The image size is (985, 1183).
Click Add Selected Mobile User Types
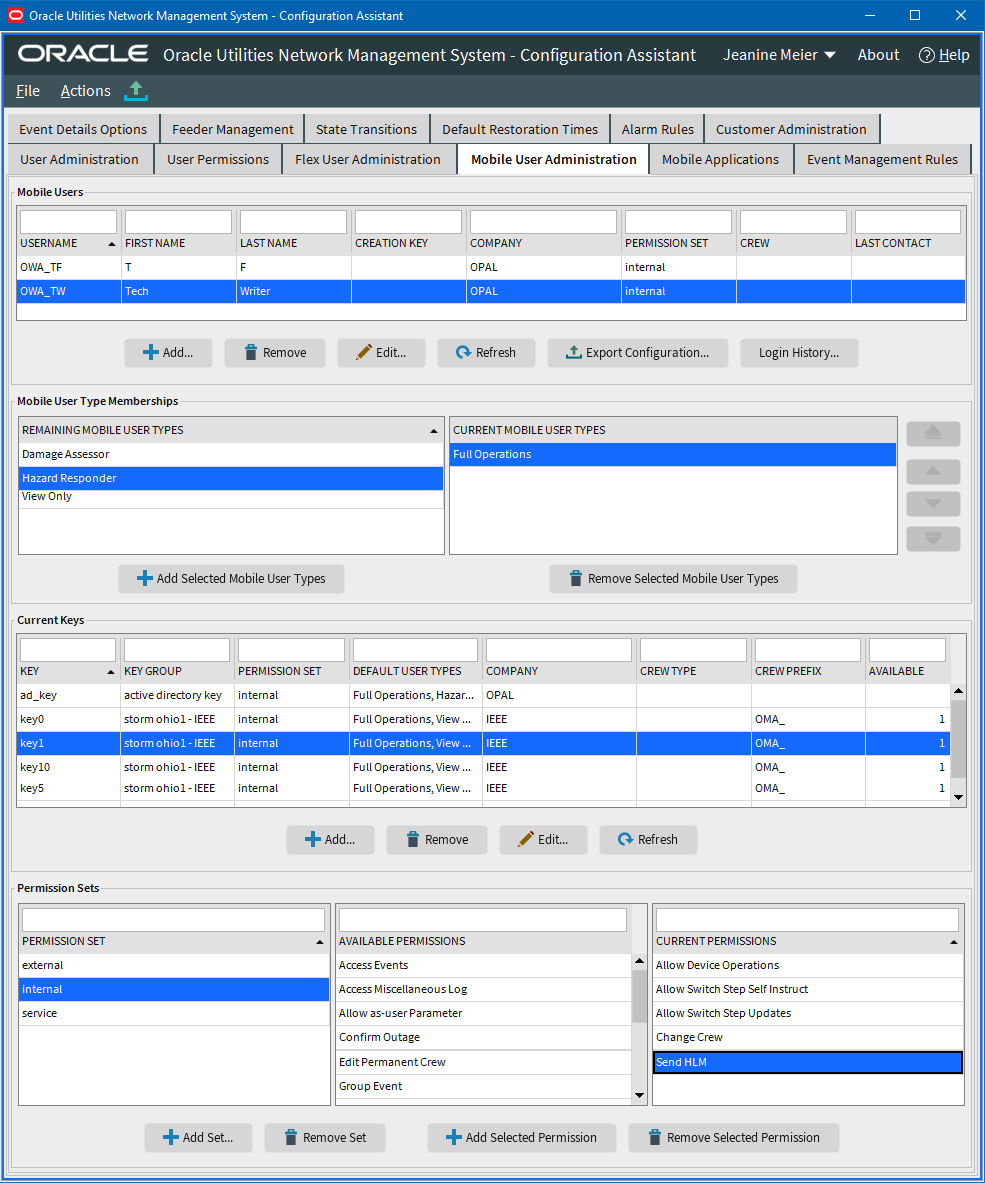[232, 579]
